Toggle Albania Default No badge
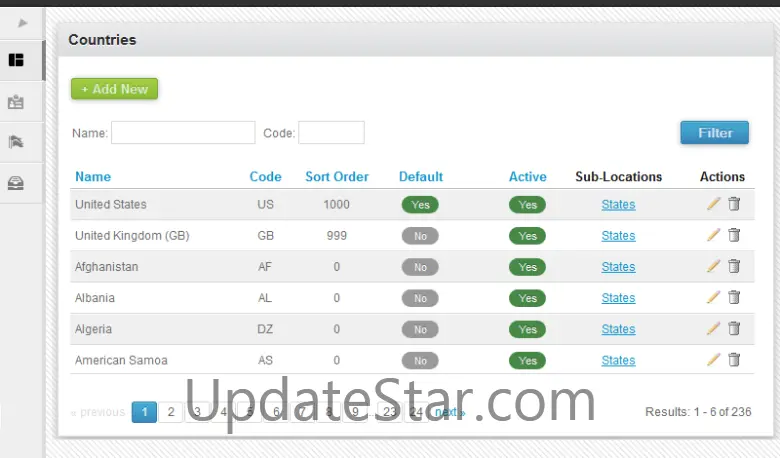Viewport: 780px width, 458px height. [x=420, y=298]
